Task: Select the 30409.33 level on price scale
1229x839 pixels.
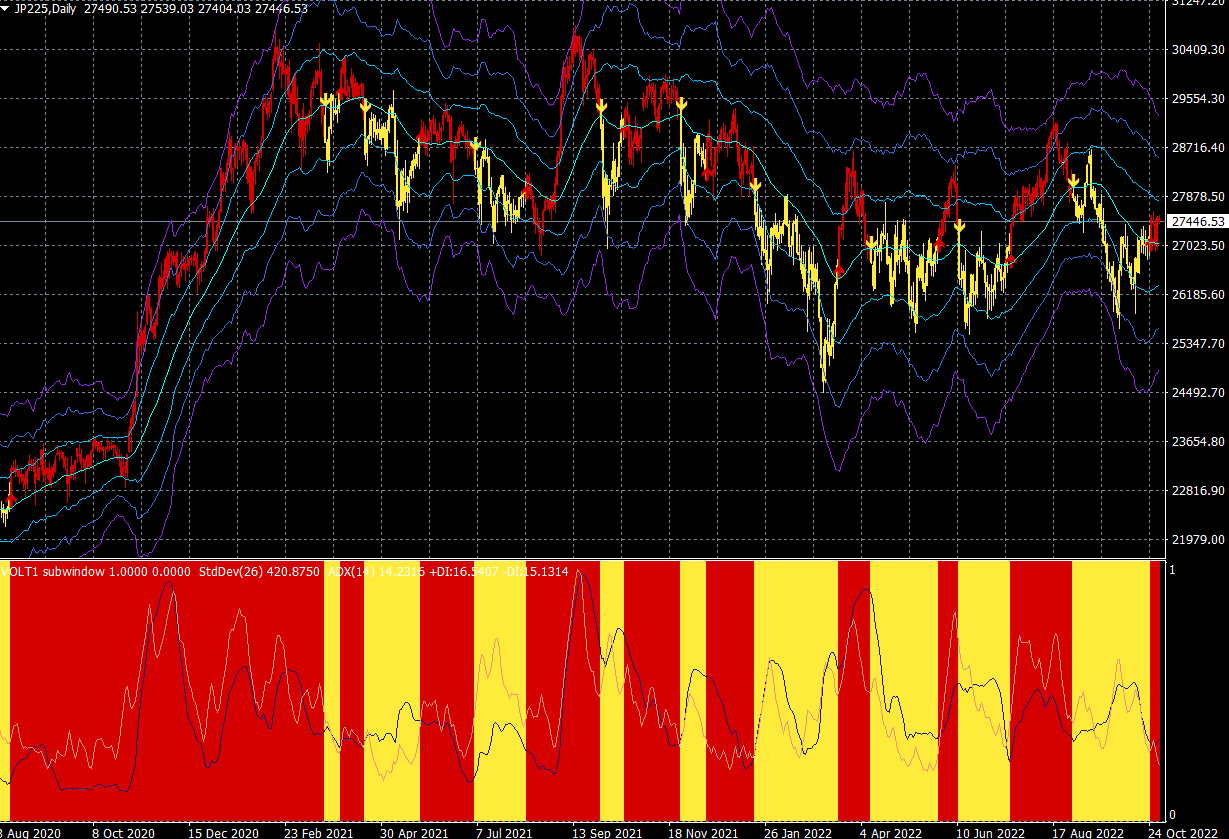Action: 1198,49
